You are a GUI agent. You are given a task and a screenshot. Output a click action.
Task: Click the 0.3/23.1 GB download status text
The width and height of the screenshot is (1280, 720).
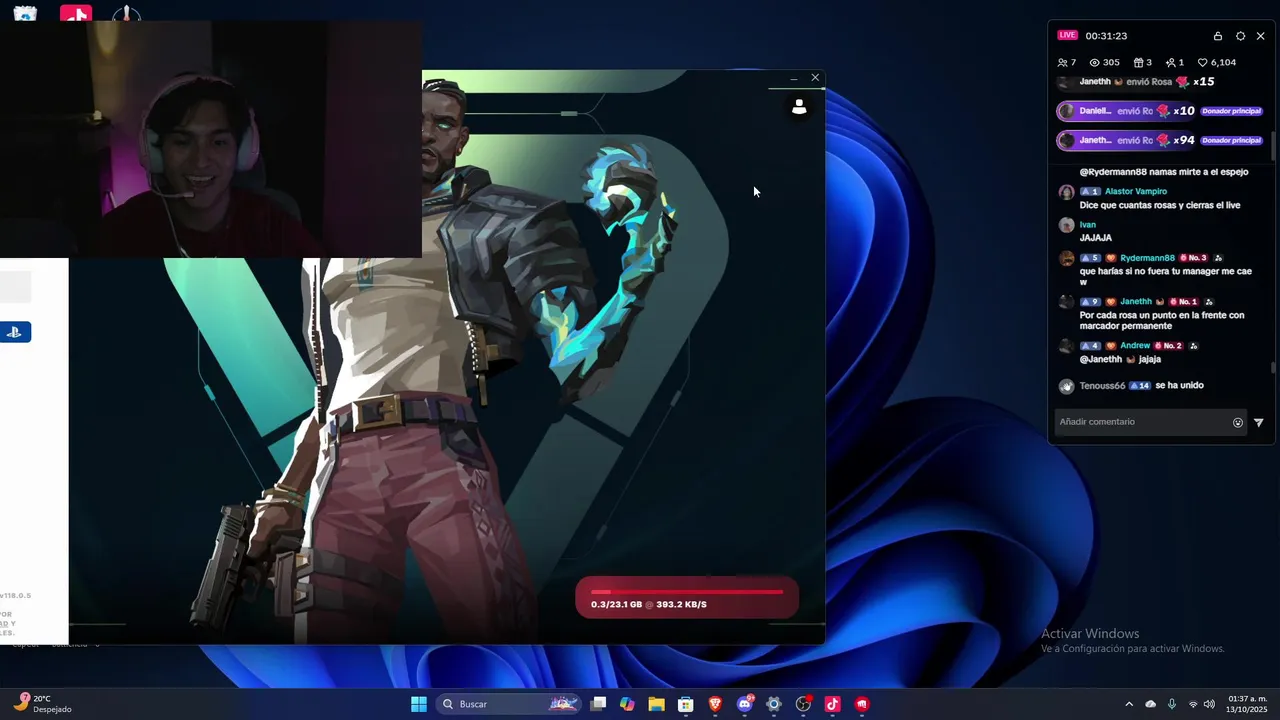(649, 604)
